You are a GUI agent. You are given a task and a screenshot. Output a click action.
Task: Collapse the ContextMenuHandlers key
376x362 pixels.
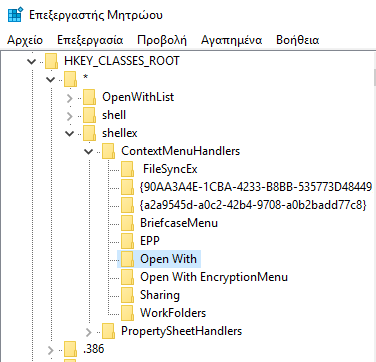(x=89, y=152)
